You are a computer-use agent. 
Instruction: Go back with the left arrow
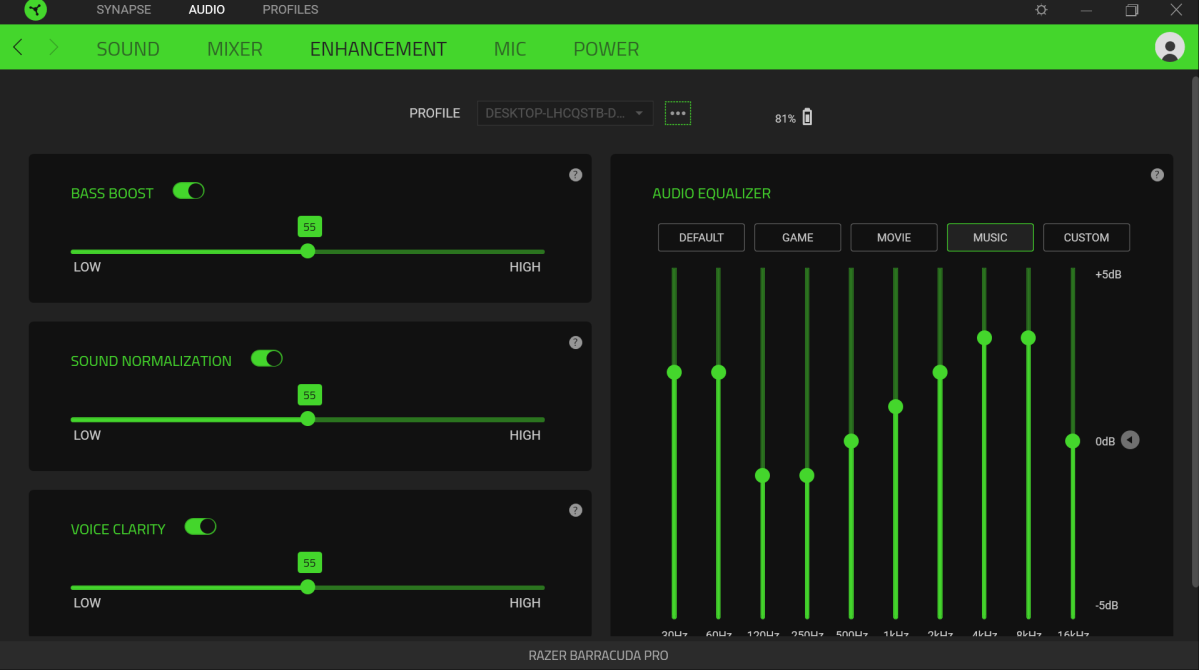point(18,47)
